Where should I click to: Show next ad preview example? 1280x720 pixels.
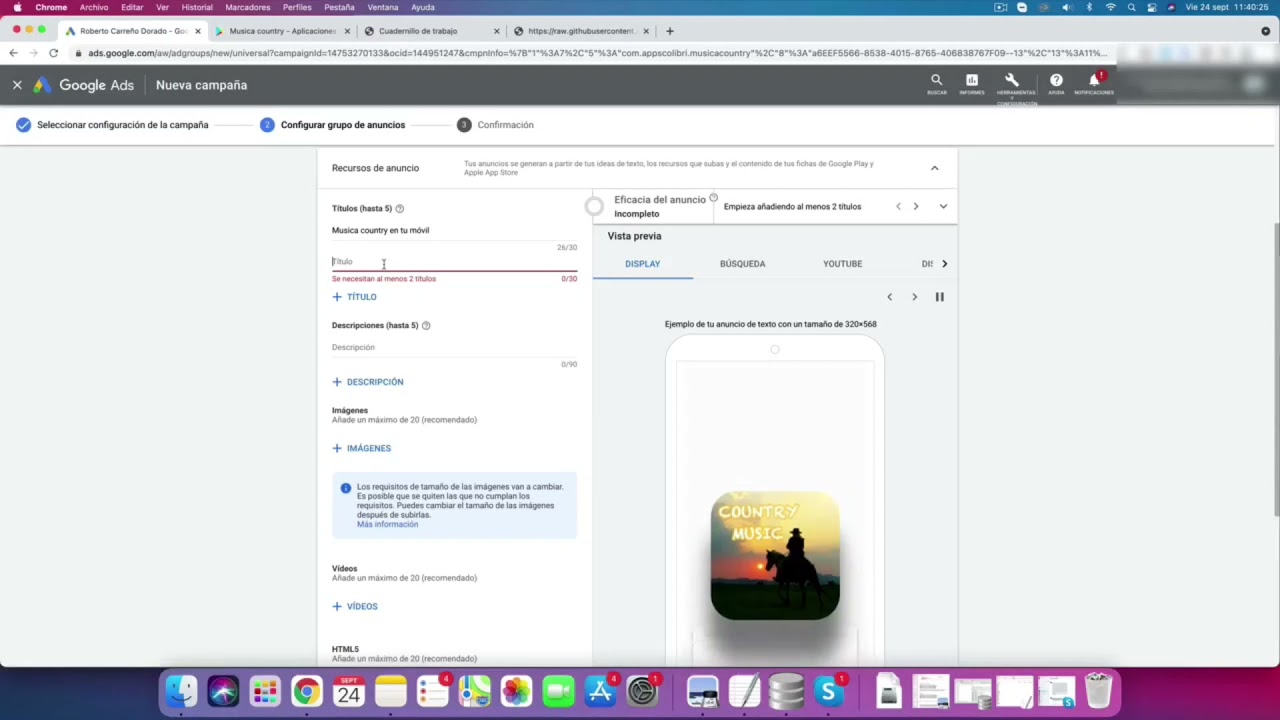click(914, 297)
